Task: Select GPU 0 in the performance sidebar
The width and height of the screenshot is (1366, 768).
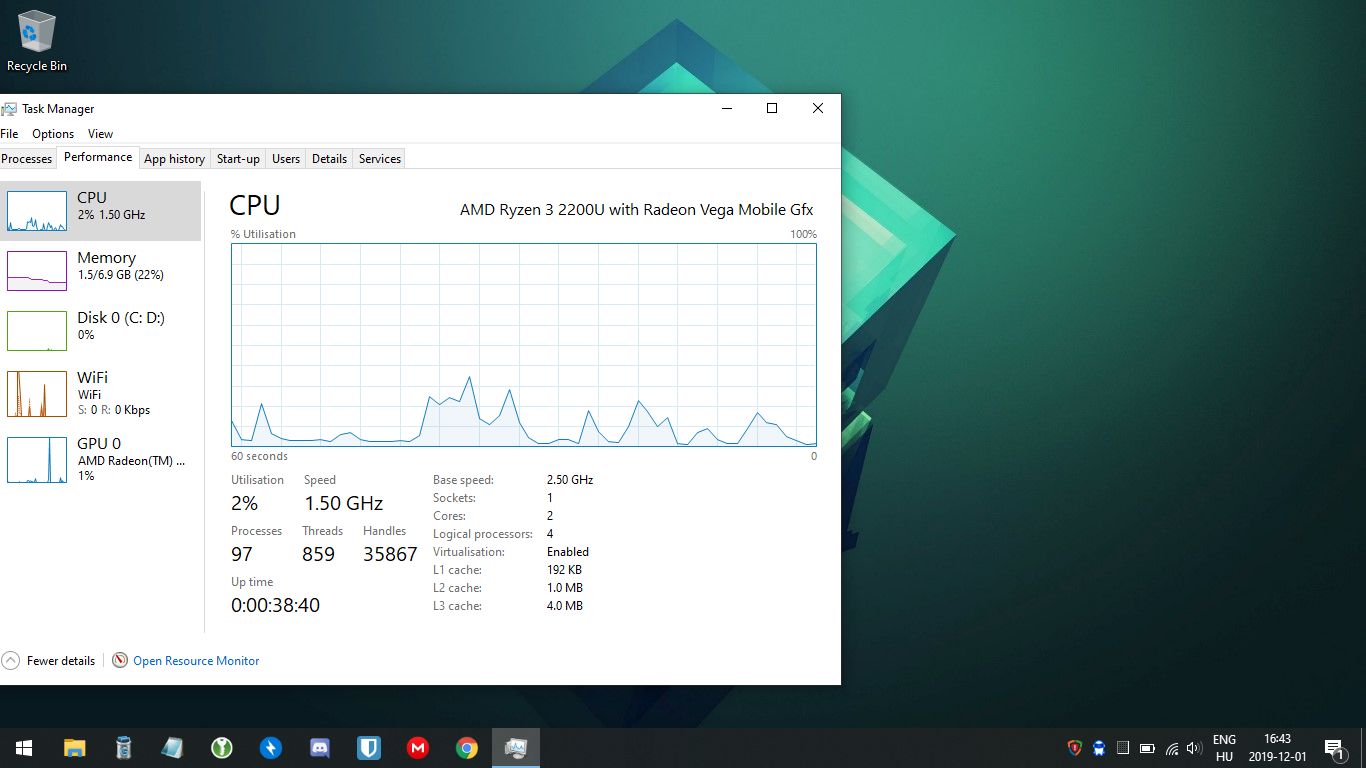Action: pos(100,459)
